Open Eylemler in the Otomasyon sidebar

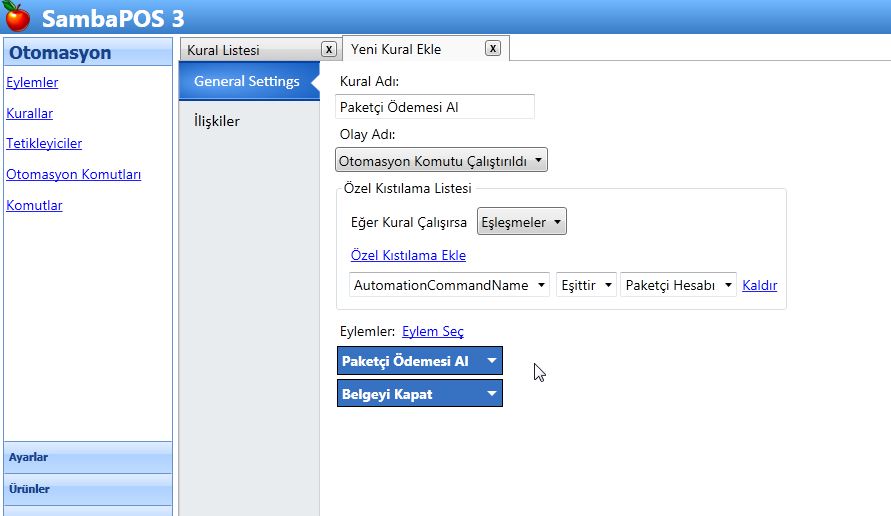(32, 83)
